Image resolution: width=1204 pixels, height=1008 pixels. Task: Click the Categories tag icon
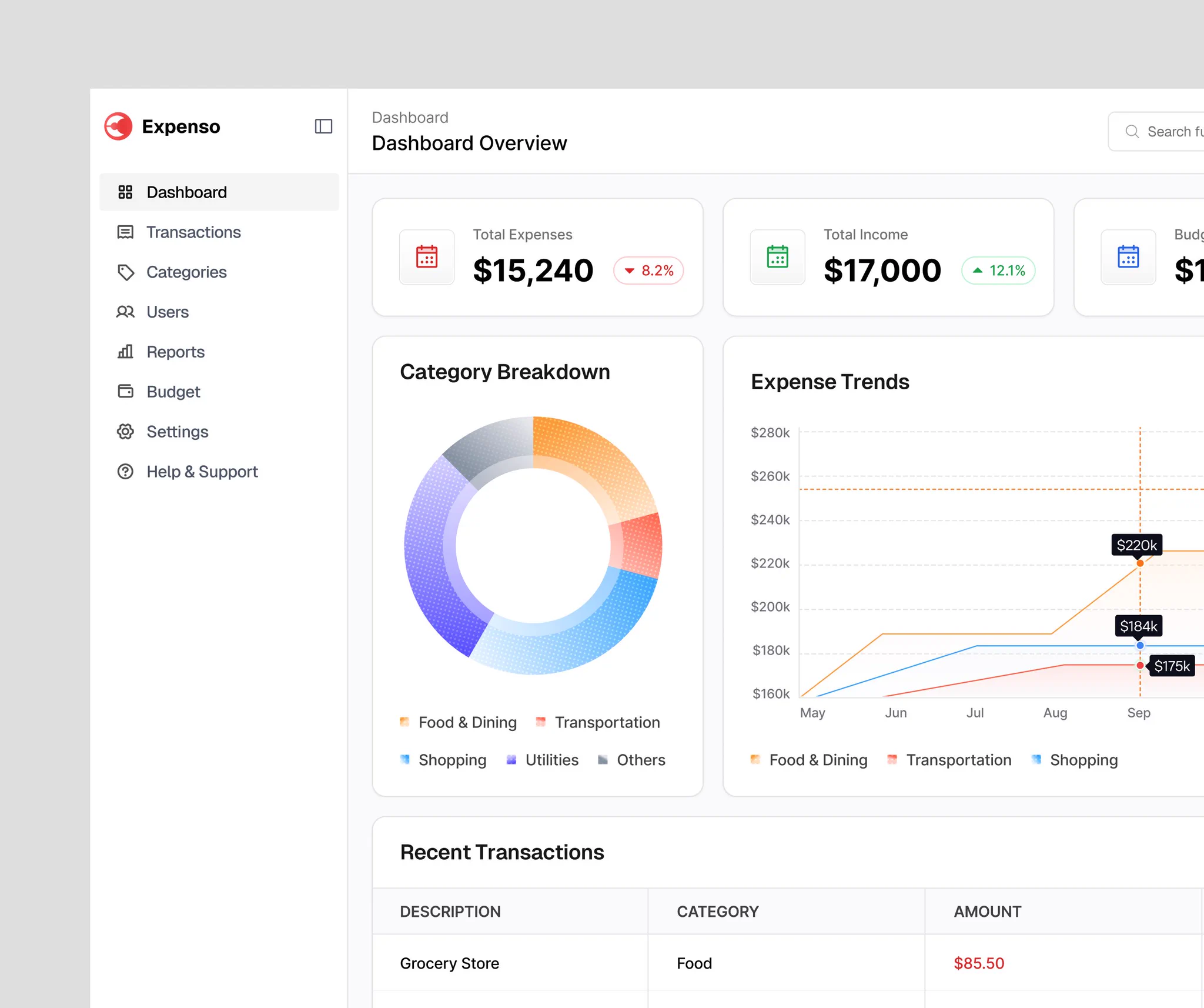click(125, 272)
